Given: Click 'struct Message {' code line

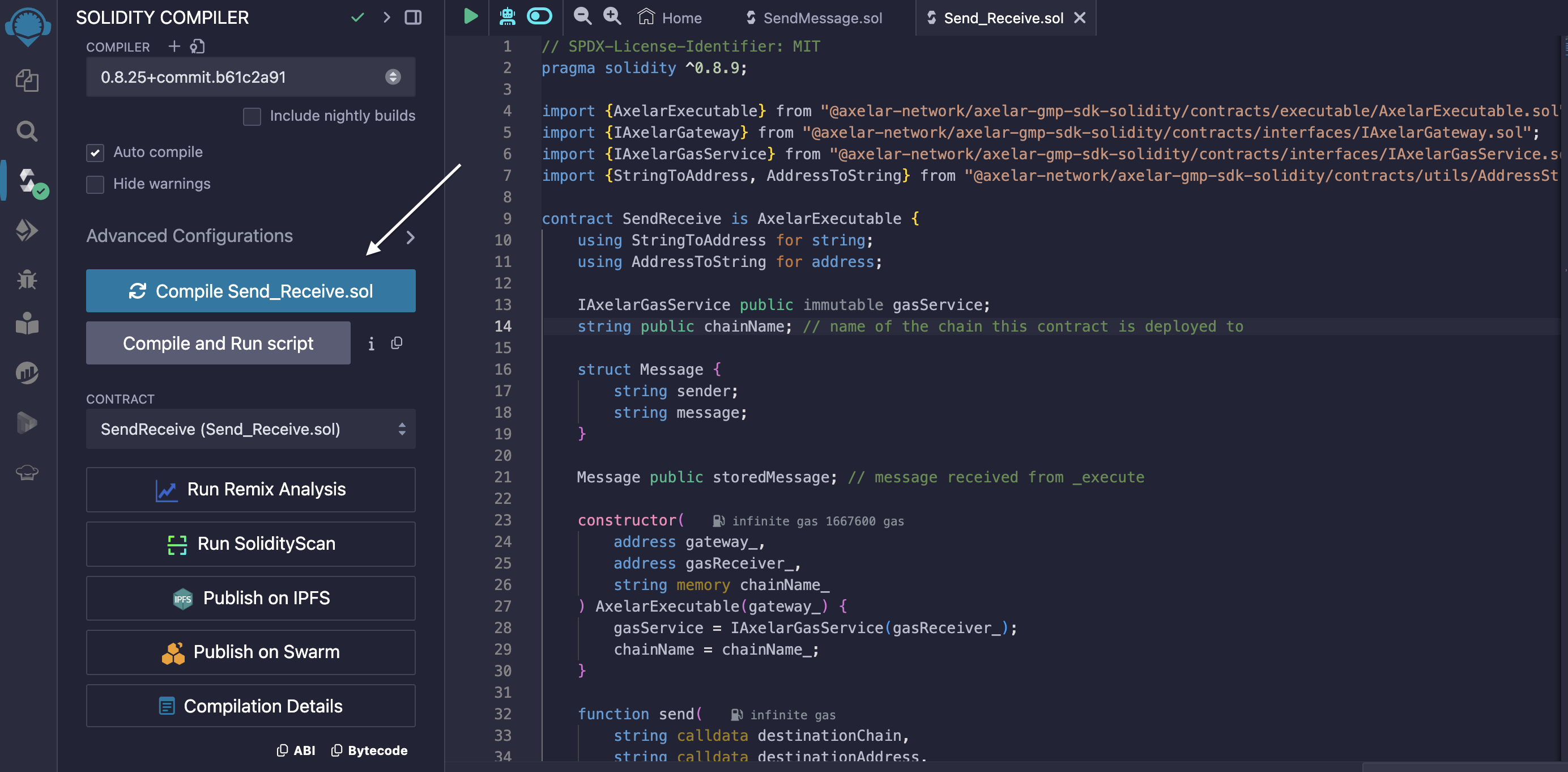Looking at the screenshot, I should (649, 370).
